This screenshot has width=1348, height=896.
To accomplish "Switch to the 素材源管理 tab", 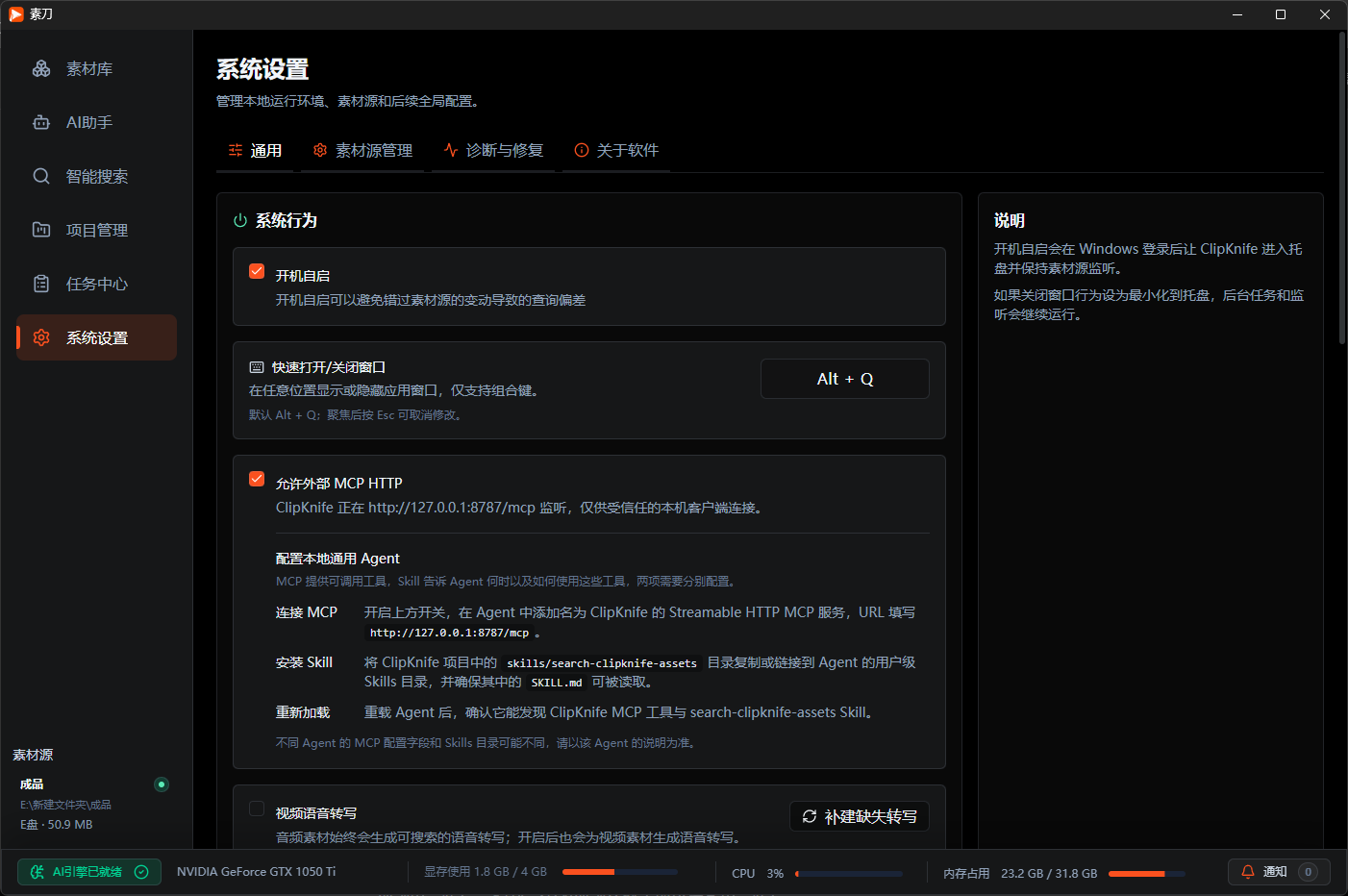I will tap(362, 151).
